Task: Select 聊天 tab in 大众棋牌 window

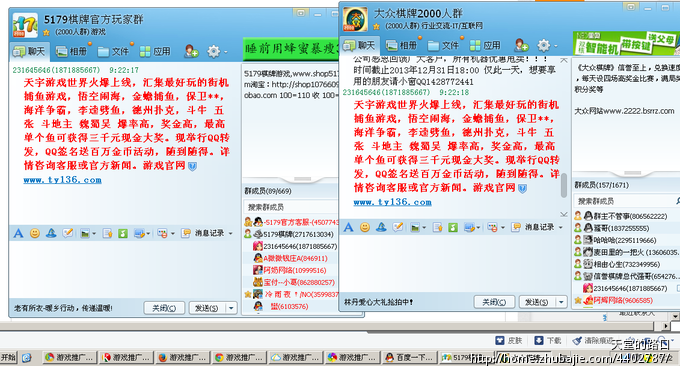Action: tap(360, 46)
